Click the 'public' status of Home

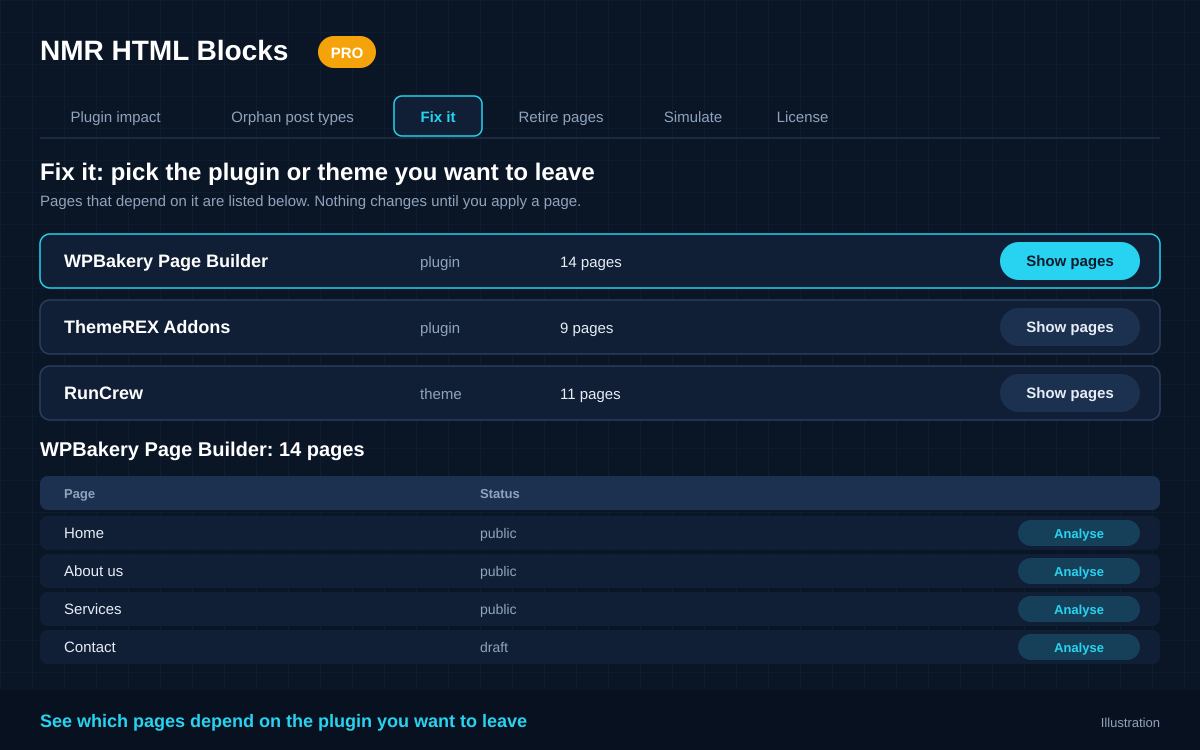(x=498, y=533)
